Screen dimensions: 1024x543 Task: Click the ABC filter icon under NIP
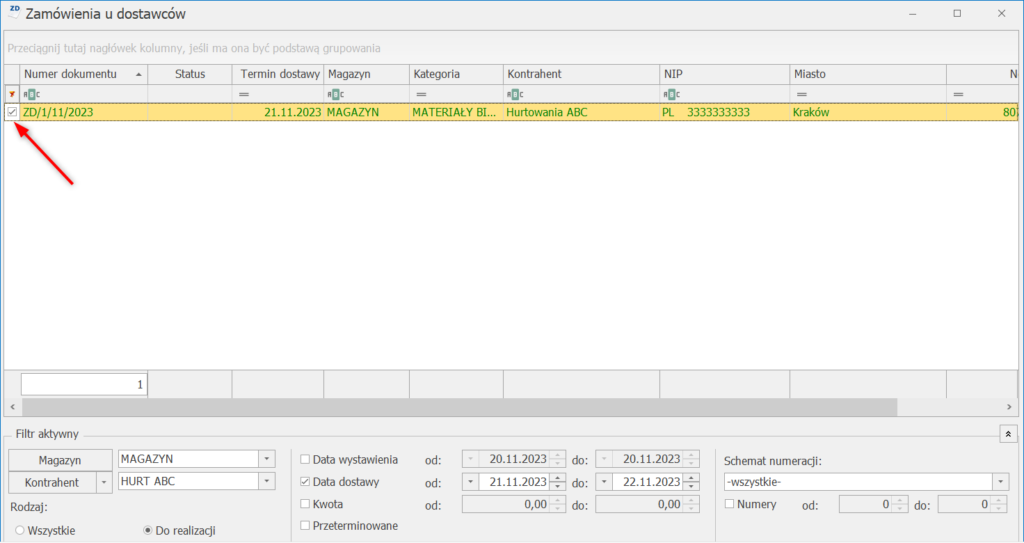point(669,94)
